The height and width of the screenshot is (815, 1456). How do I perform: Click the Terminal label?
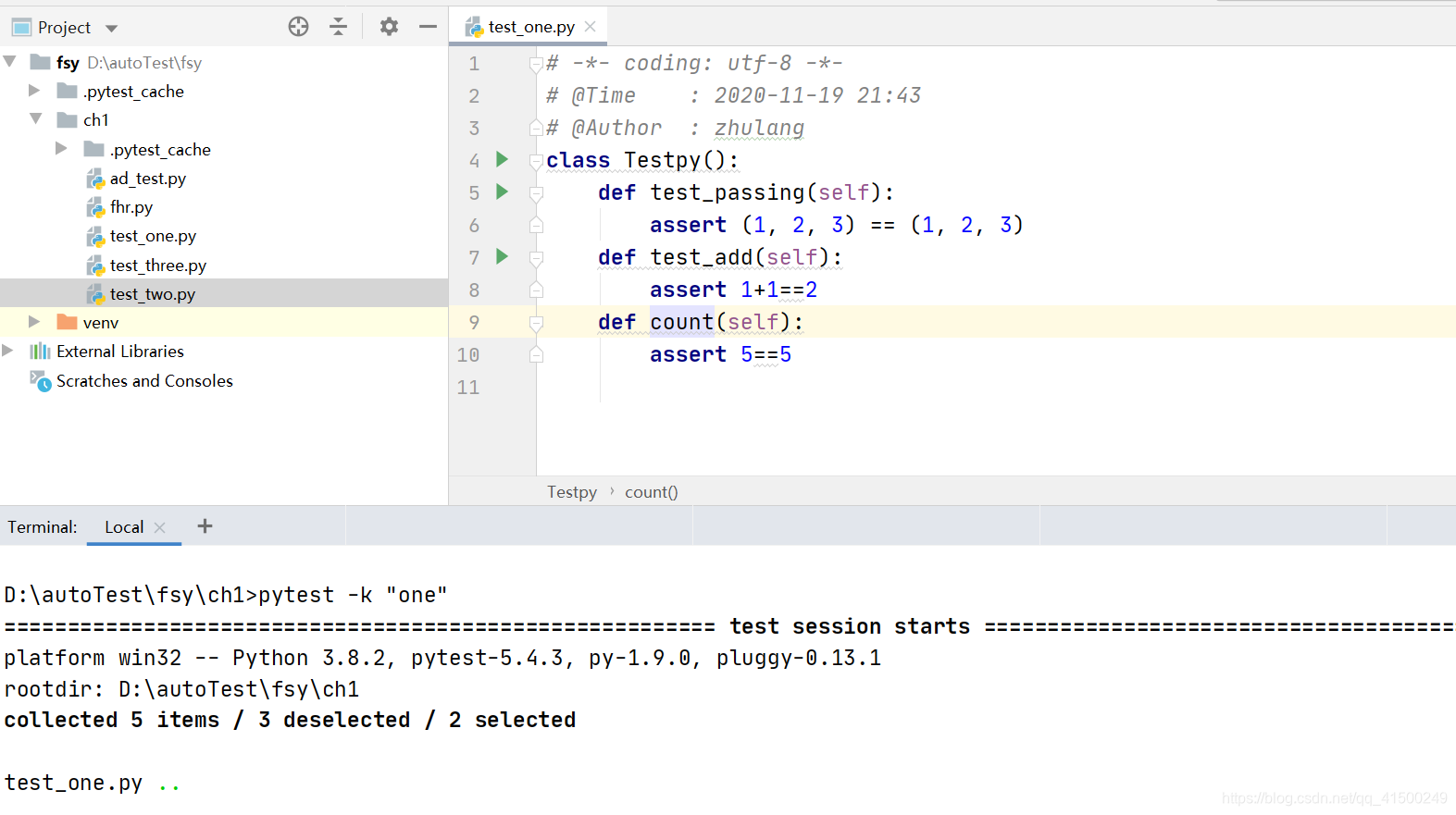point(43,527)
